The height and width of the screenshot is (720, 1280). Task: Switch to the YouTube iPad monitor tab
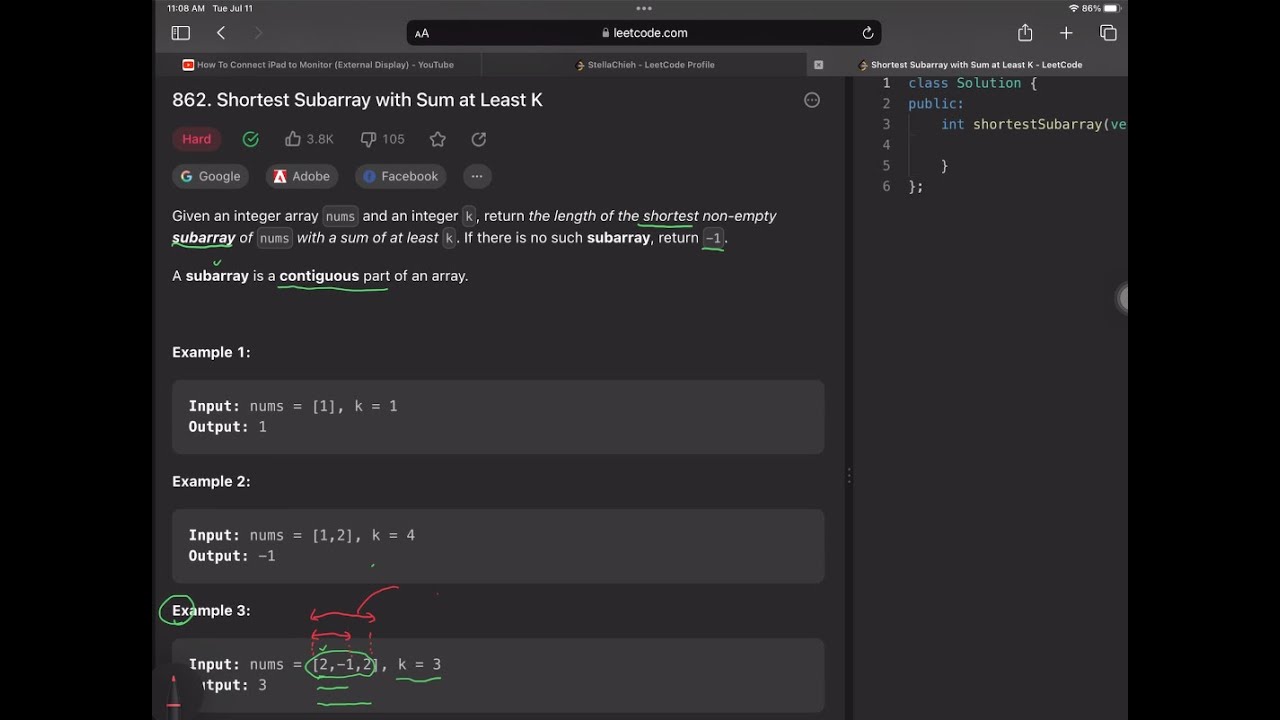[x=318, y=65]
